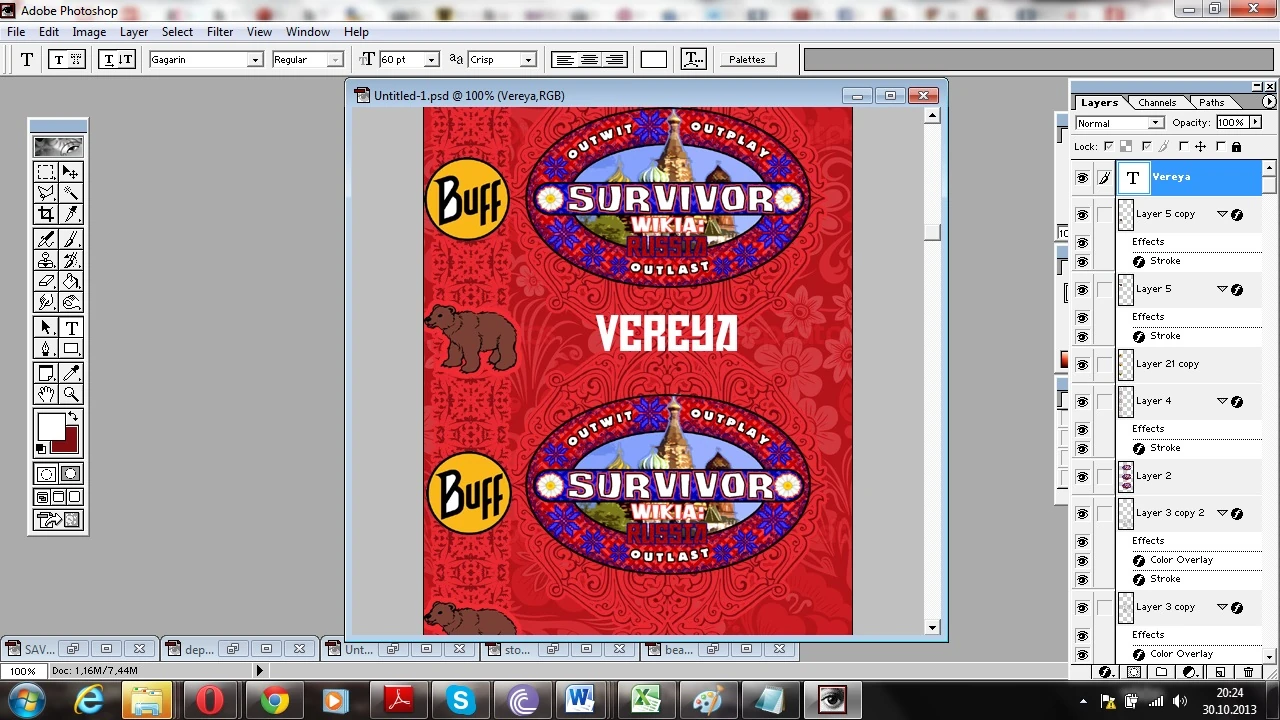
Task: Add layer style from Layers panel footer
Action: [x=1105, y=672]
